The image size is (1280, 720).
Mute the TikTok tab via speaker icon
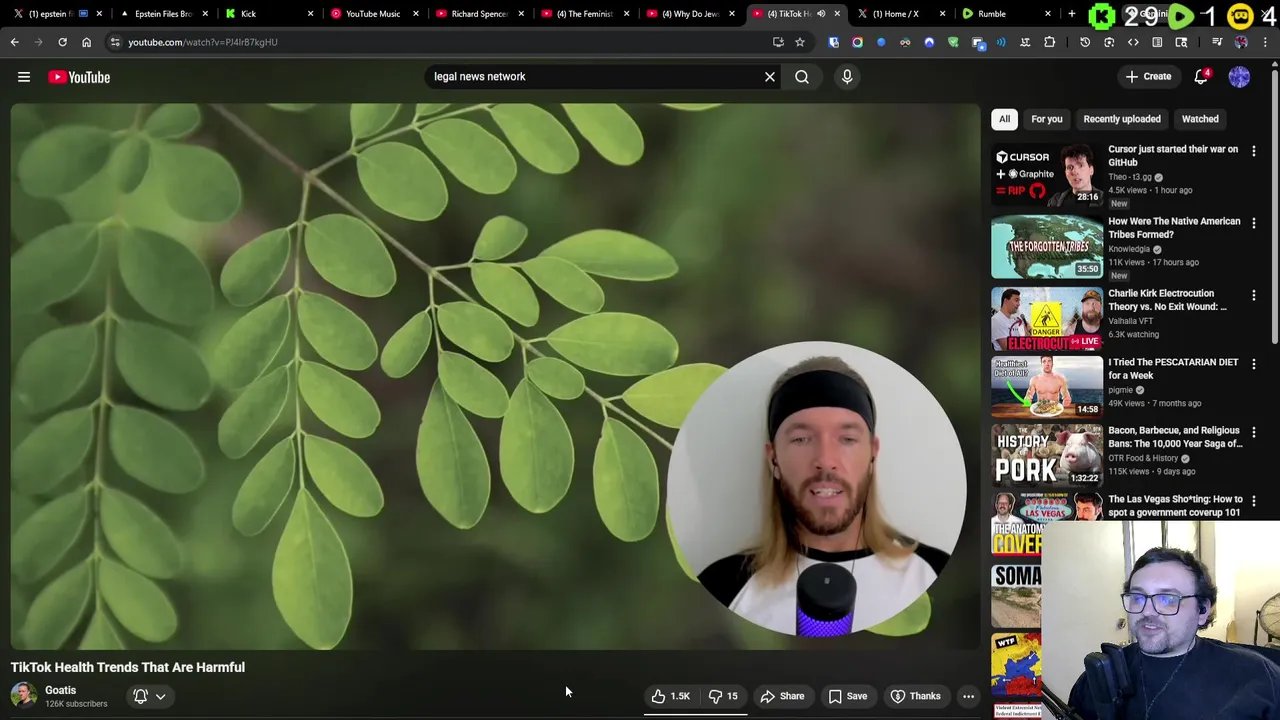pyautogui.click(x=821, y=13)
